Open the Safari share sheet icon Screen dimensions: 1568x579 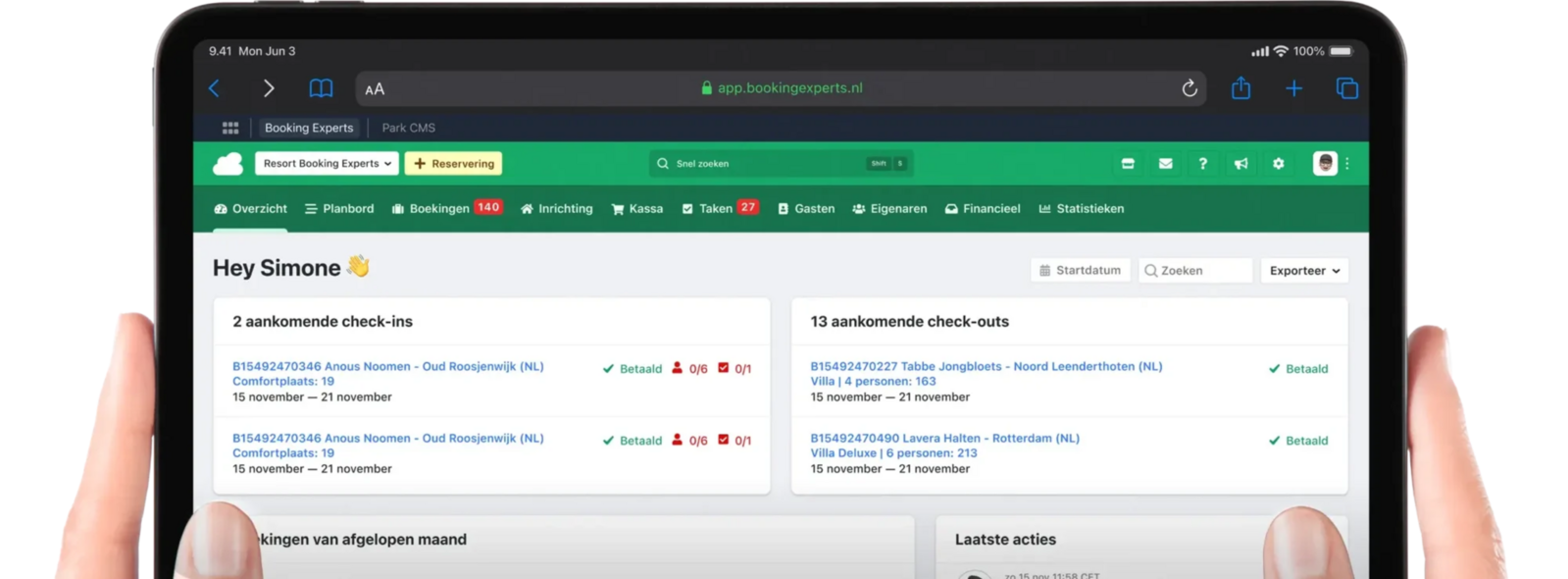tap(1241, 87)
